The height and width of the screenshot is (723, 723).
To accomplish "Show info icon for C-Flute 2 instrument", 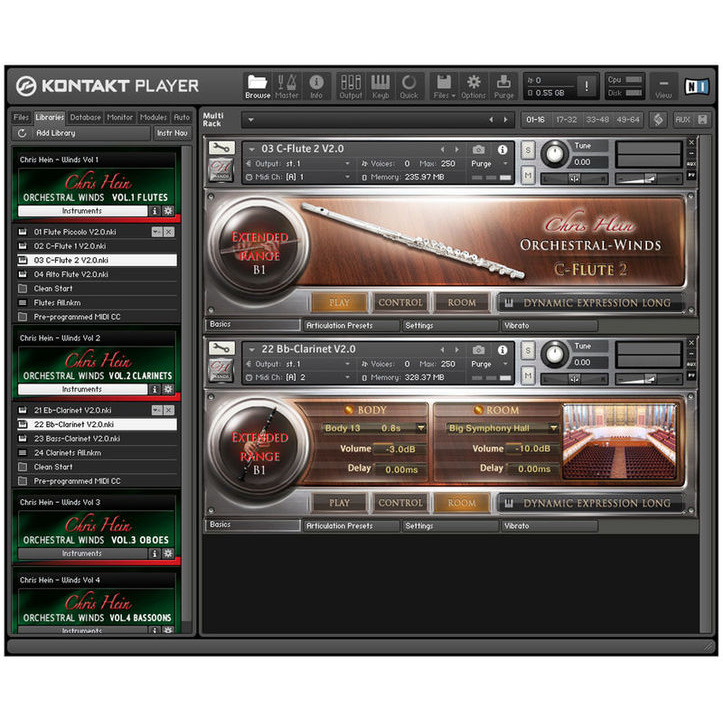I will pyautogui.click(x=503, y=149).
